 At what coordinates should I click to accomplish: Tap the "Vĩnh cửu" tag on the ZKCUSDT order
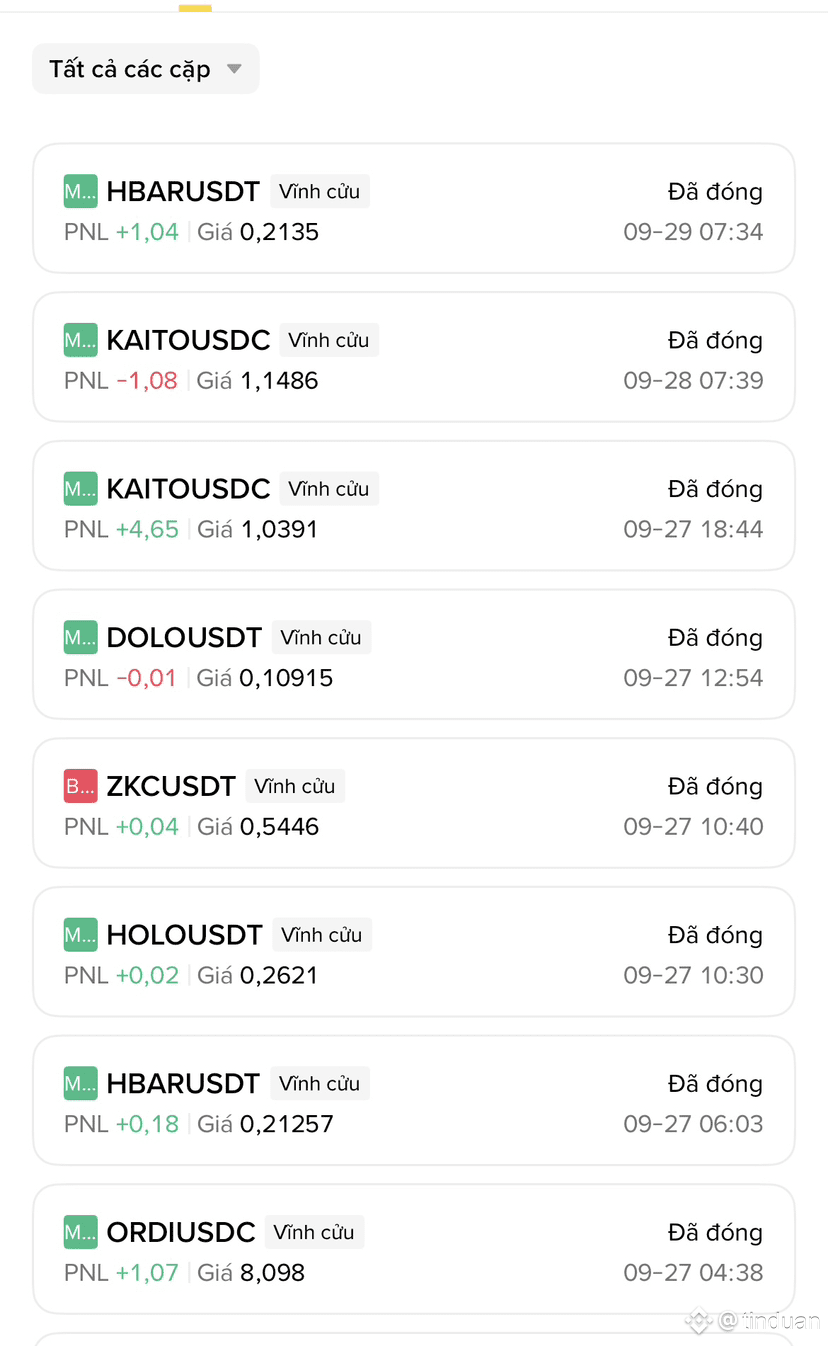click(294, 786)
